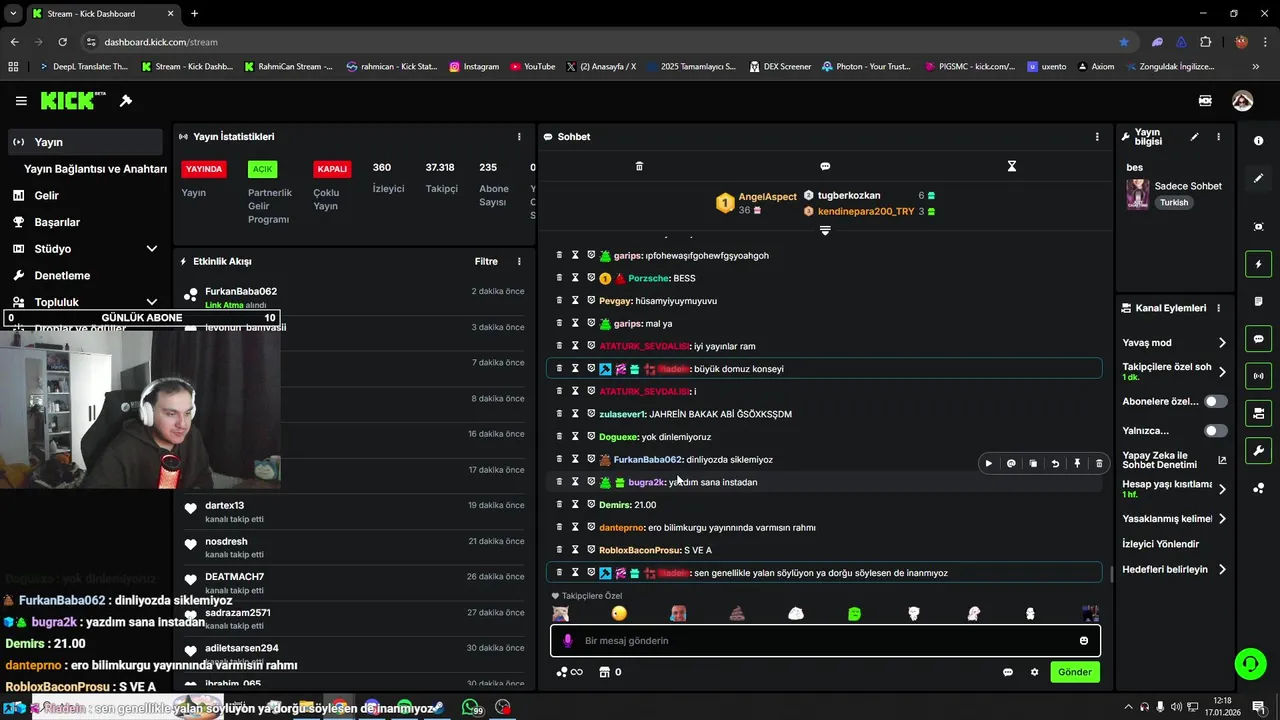Click the storefront icon in top header
Viewport: 1280px width, 720px height.
[x=1205, y=101]
